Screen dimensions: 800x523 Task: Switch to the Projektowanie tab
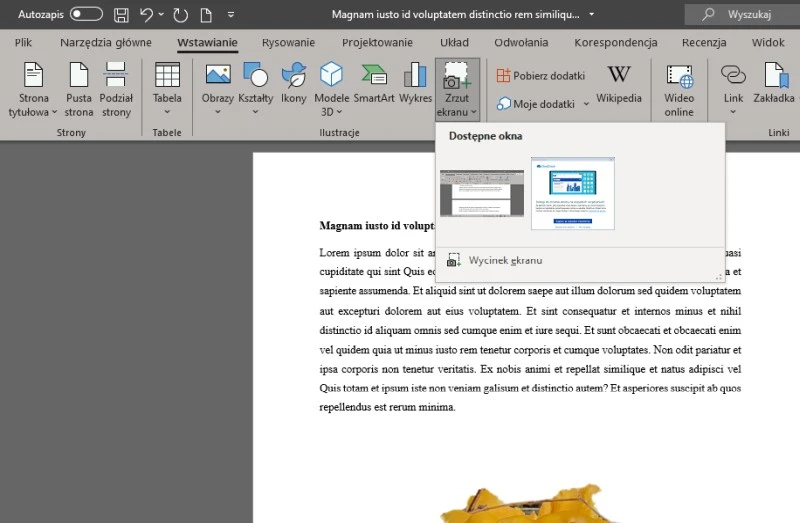tap(377, 43)
